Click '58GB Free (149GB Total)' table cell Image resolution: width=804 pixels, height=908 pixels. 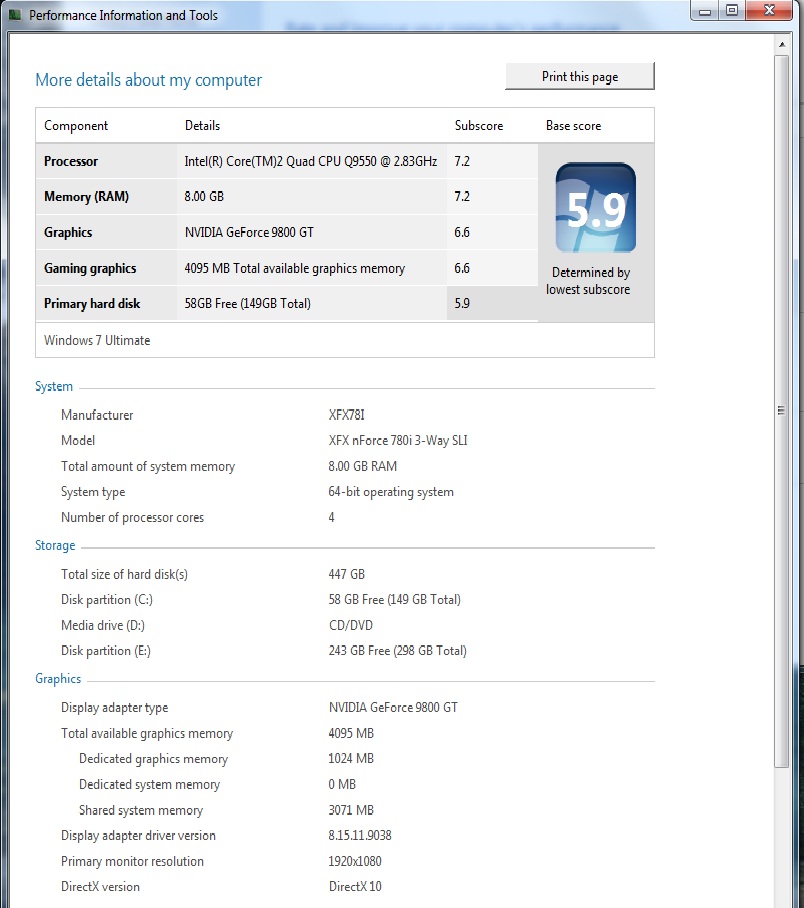[247, 303]
